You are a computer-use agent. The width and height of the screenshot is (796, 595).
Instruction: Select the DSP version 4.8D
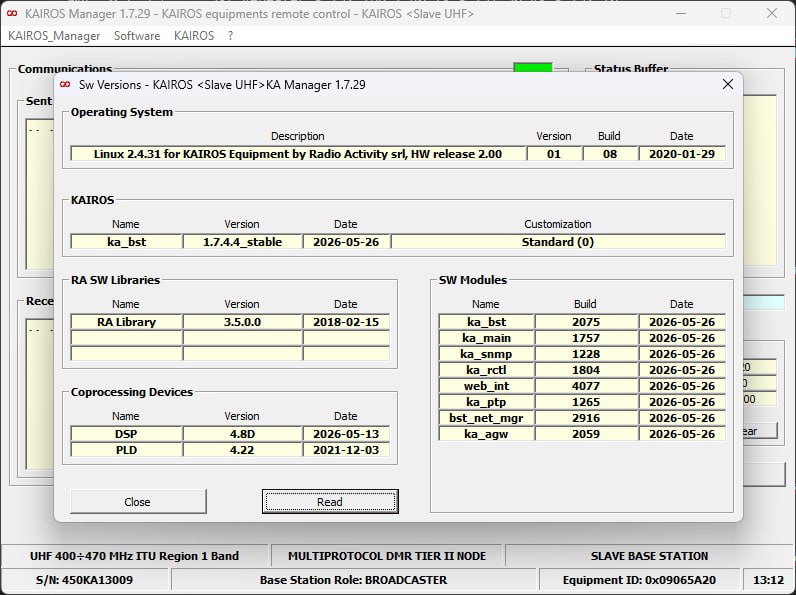click(x=242, y=434)
